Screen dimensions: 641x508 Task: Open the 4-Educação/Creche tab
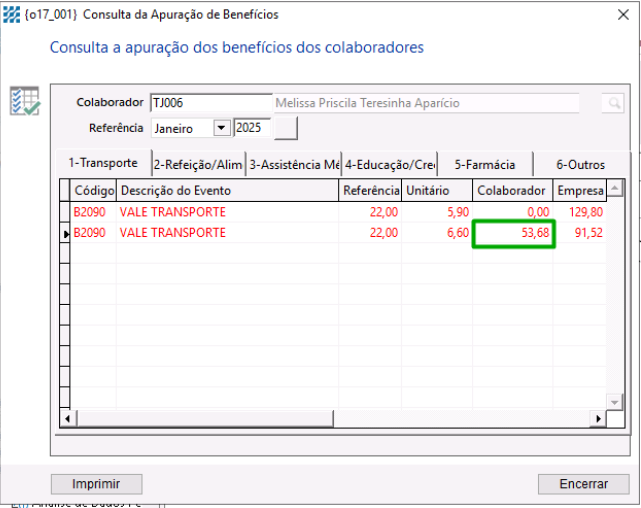[x=389, y=164]
